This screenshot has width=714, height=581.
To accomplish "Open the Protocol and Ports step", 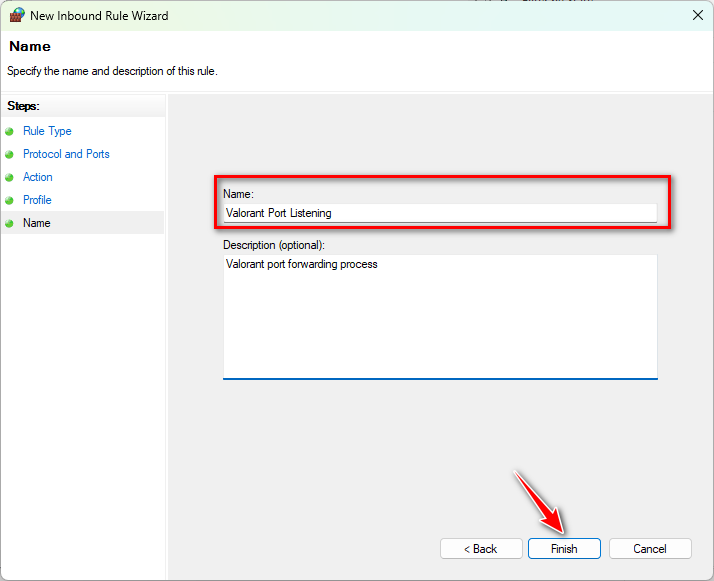I will pos(66,154).
